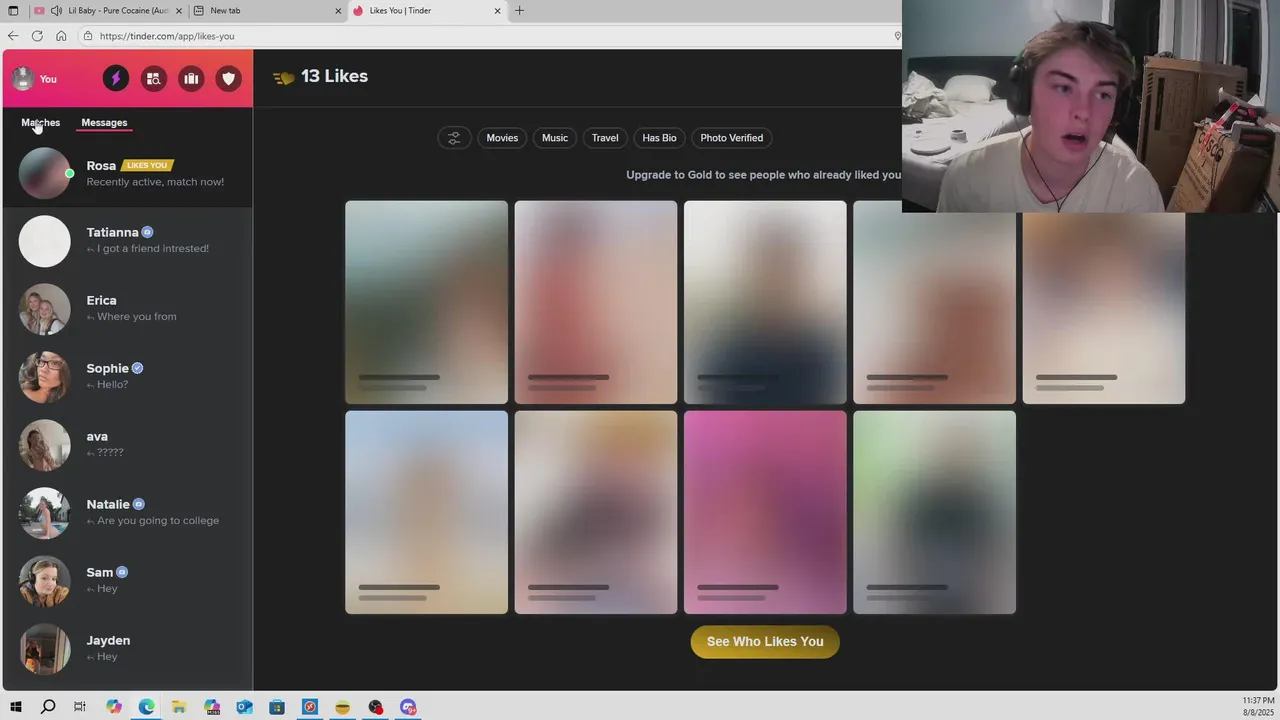Open first blurred like card, top row

426,302
